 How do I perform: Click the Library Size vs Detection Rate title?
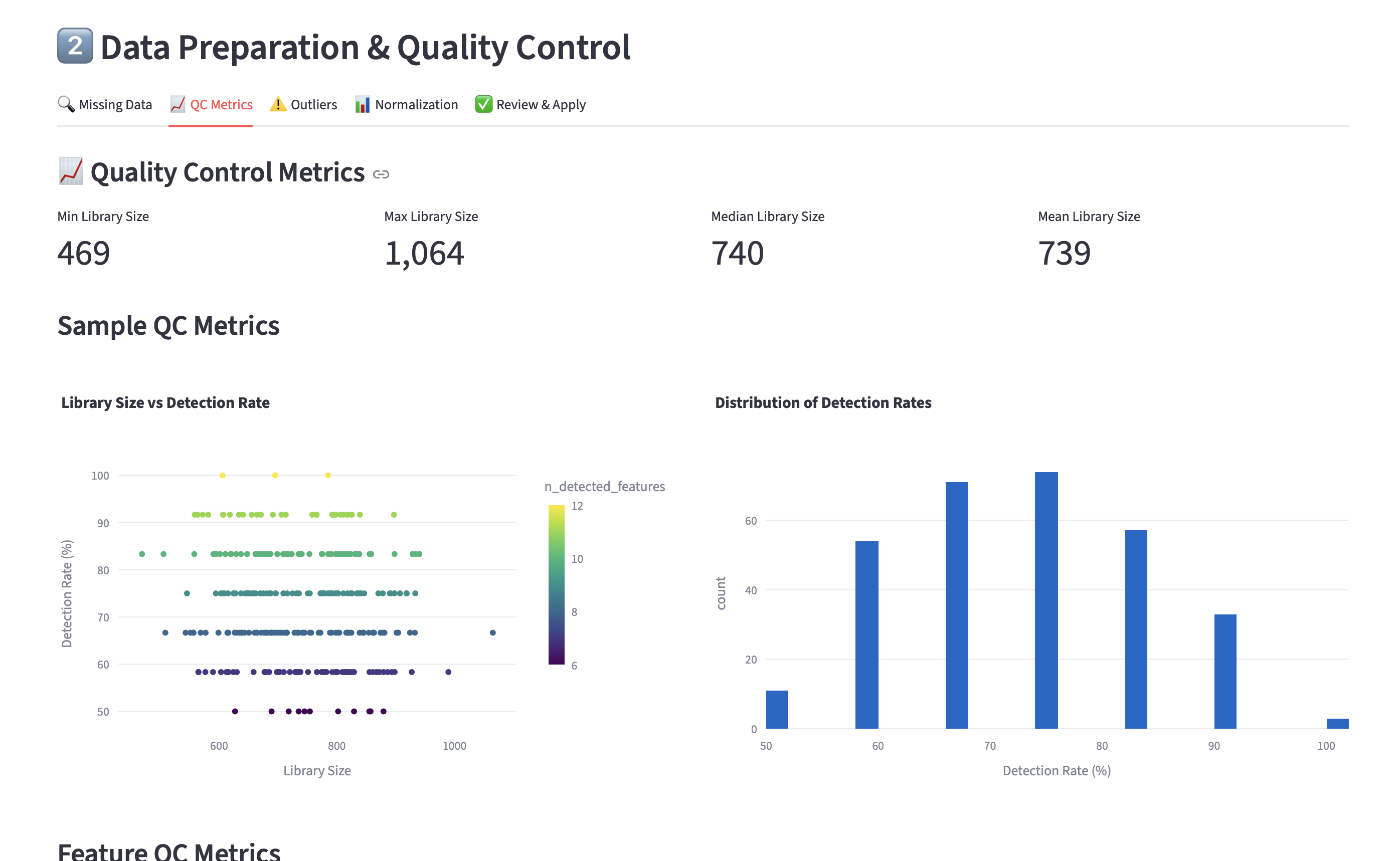165,402
